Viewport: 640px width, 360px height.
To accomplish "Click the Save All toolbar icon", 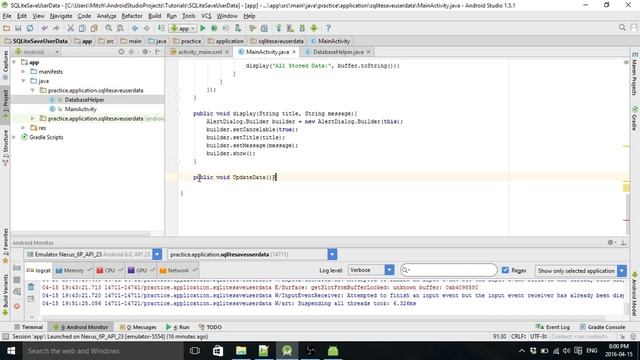I will tap(18, 28).
